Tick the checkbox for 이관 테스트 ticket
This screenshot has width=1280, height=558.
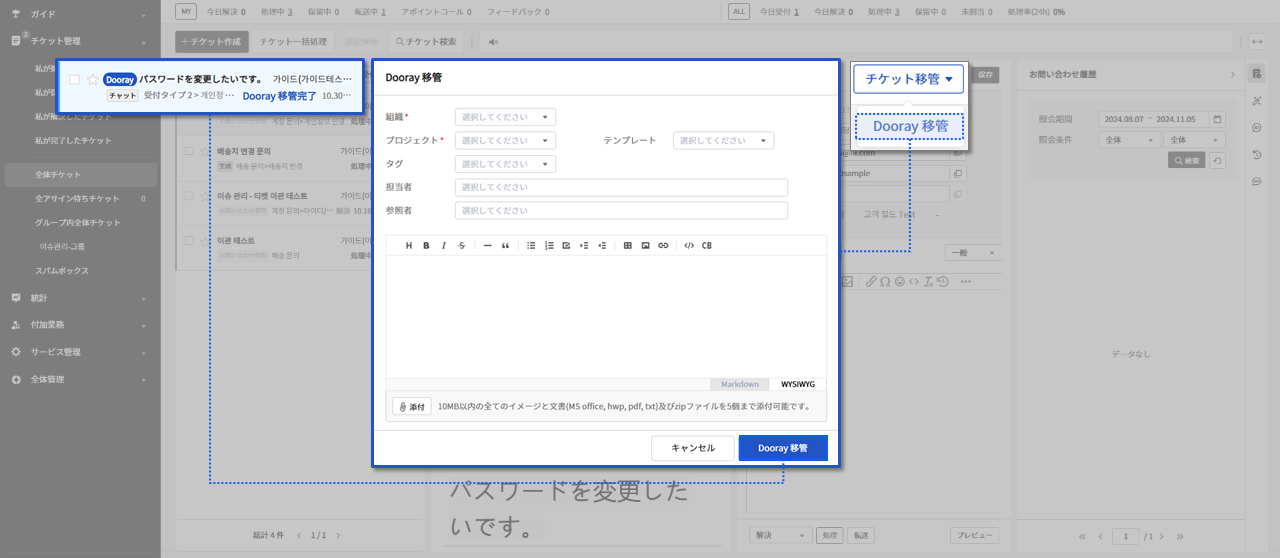point(189,241)
